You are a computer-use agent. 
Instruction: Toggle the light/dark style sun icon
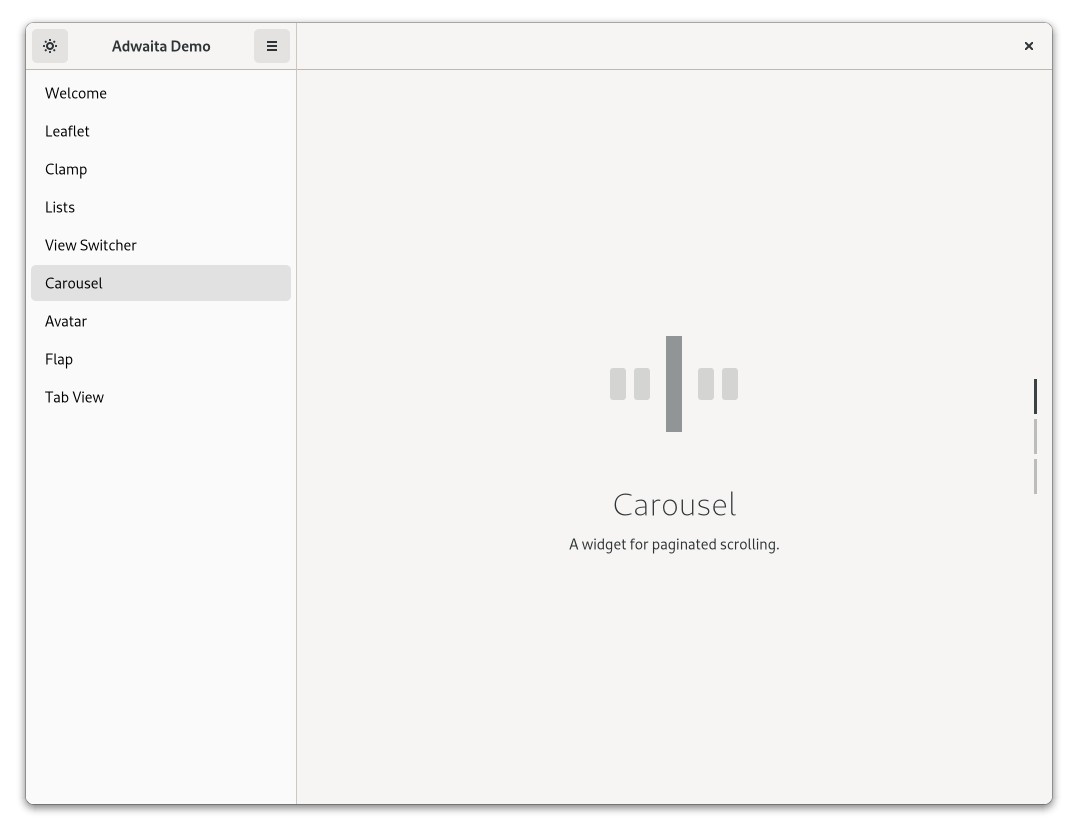[50, 46]
